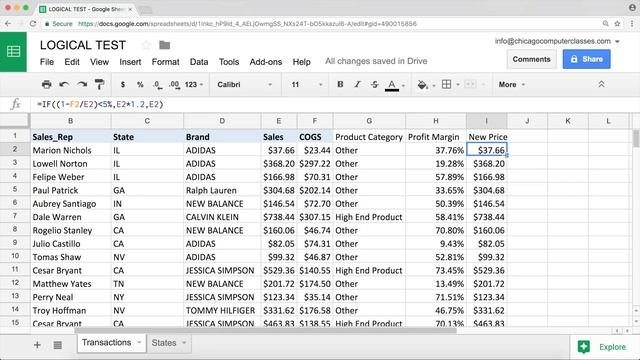Screen dimensions: 640x360
Task: Open the Calibri font dropdown
Action: tap(244, 84)
